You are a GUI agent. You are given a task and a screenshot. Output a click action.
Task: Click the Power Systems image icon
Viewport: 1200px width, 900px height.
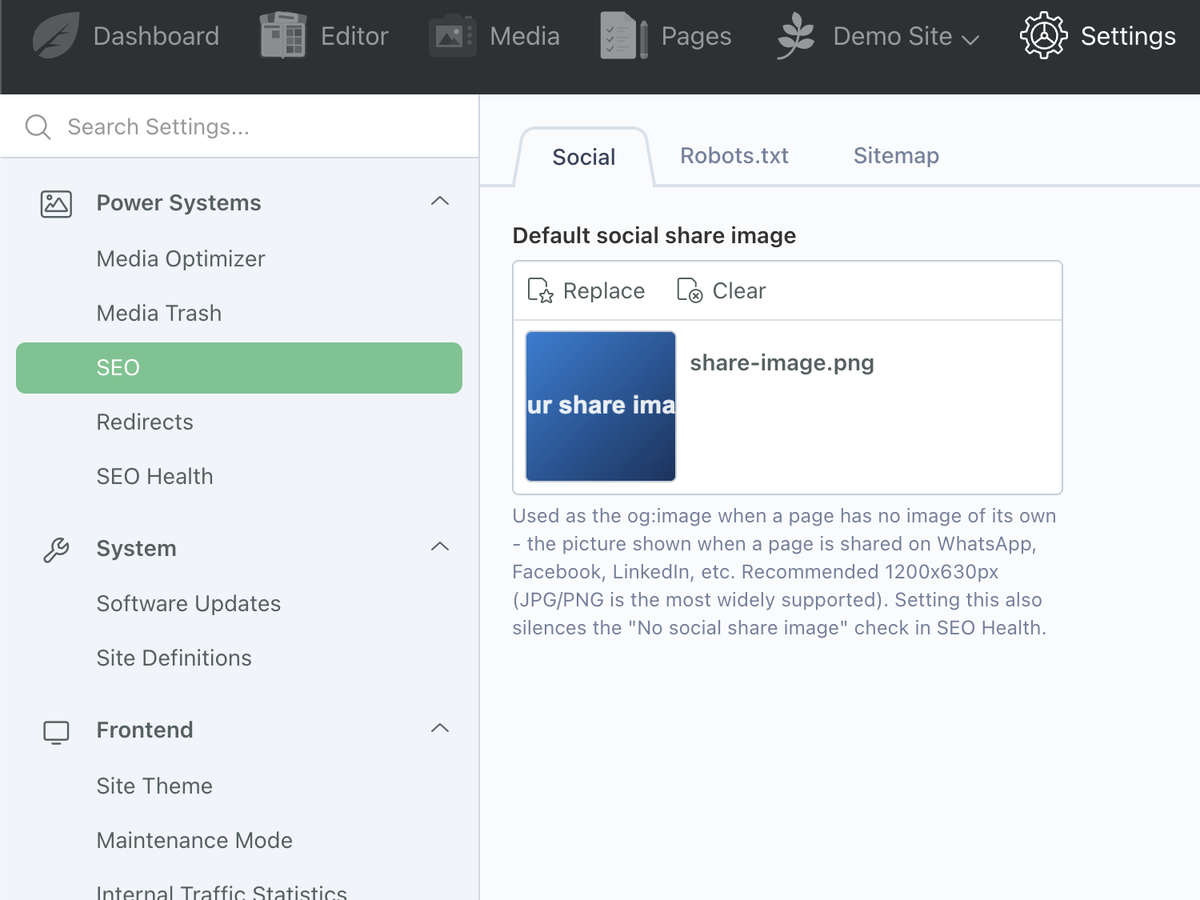click(x=56, y=203)
